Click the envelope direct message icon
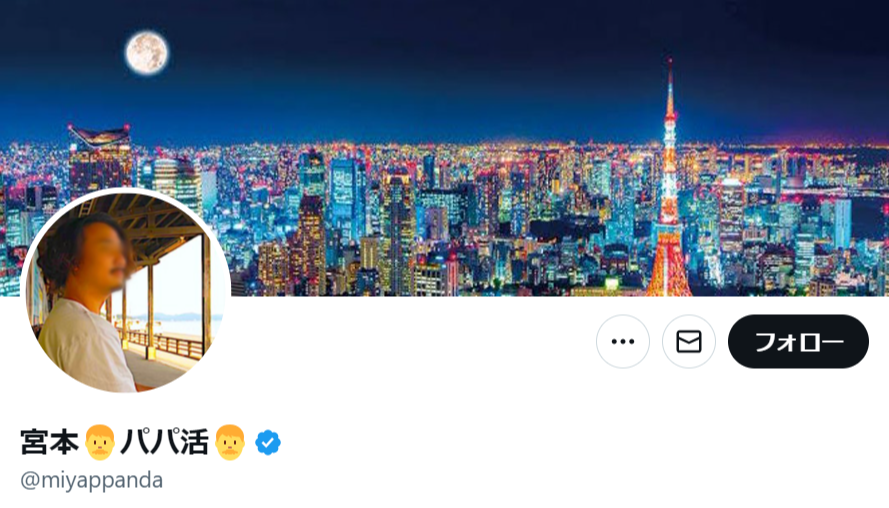The width and height of the screenshot is (889, 508). coord(689,341)
